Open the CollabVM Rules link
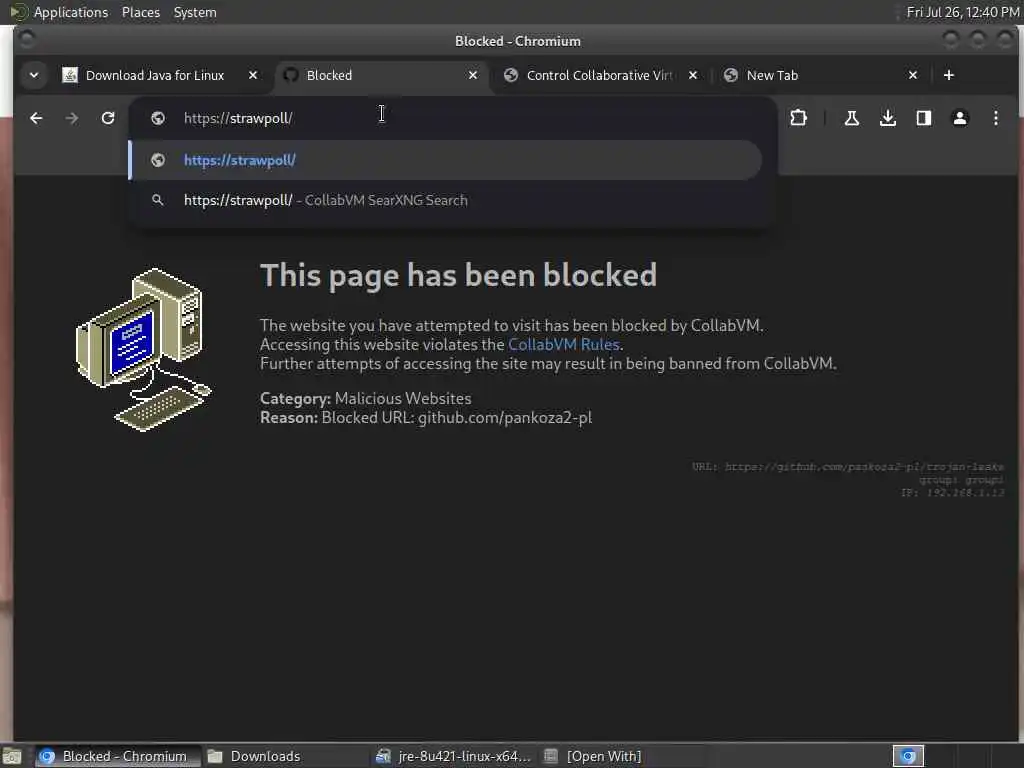This screenshot has height=768, width=1024. pos(564,344)
